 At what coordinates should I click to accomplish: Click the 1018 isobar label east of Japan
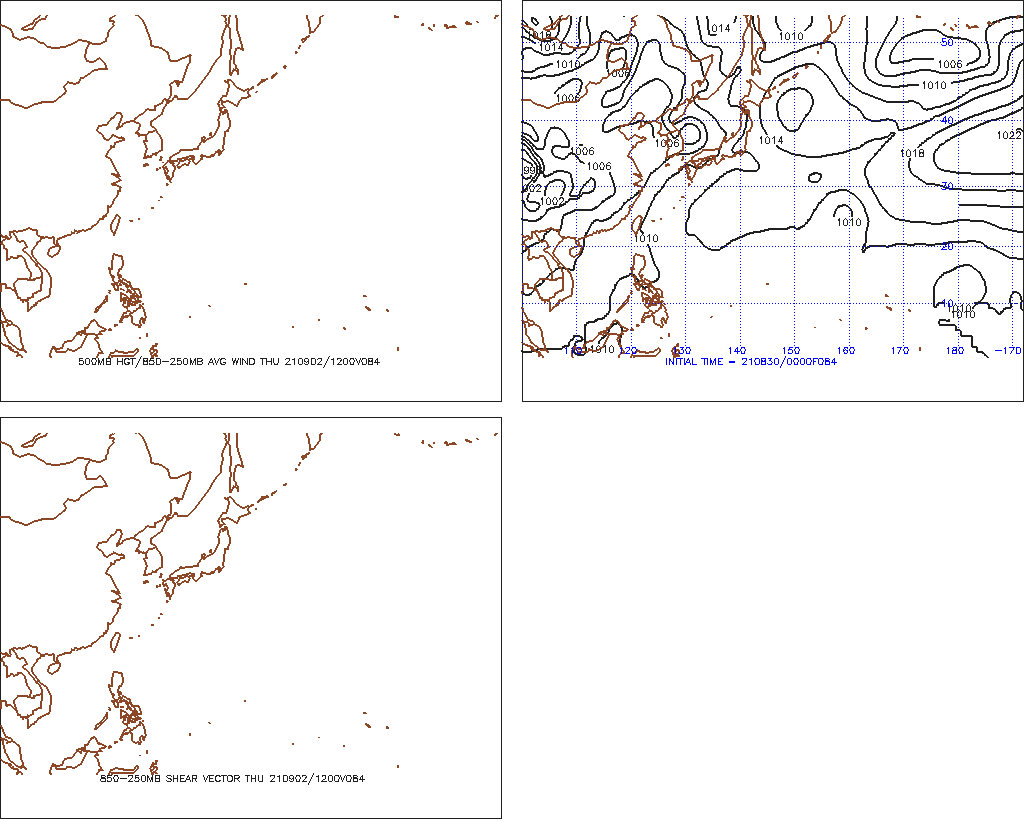click(x=912, y=153)
